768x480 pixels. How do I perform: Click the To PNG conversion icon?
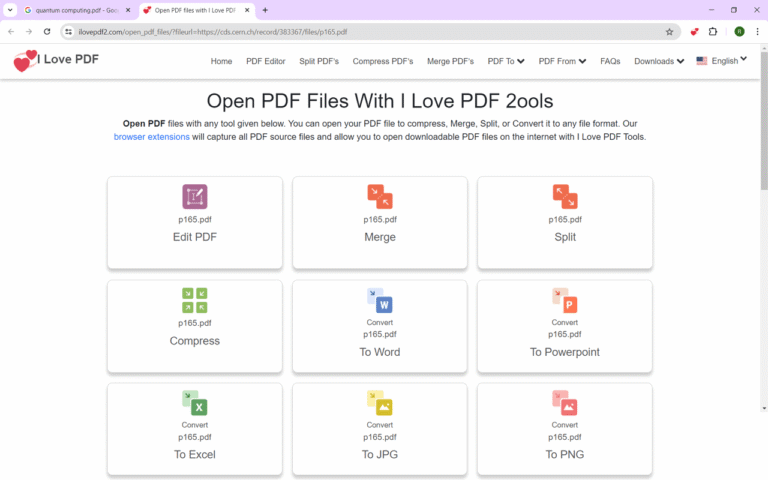(565, 403)
